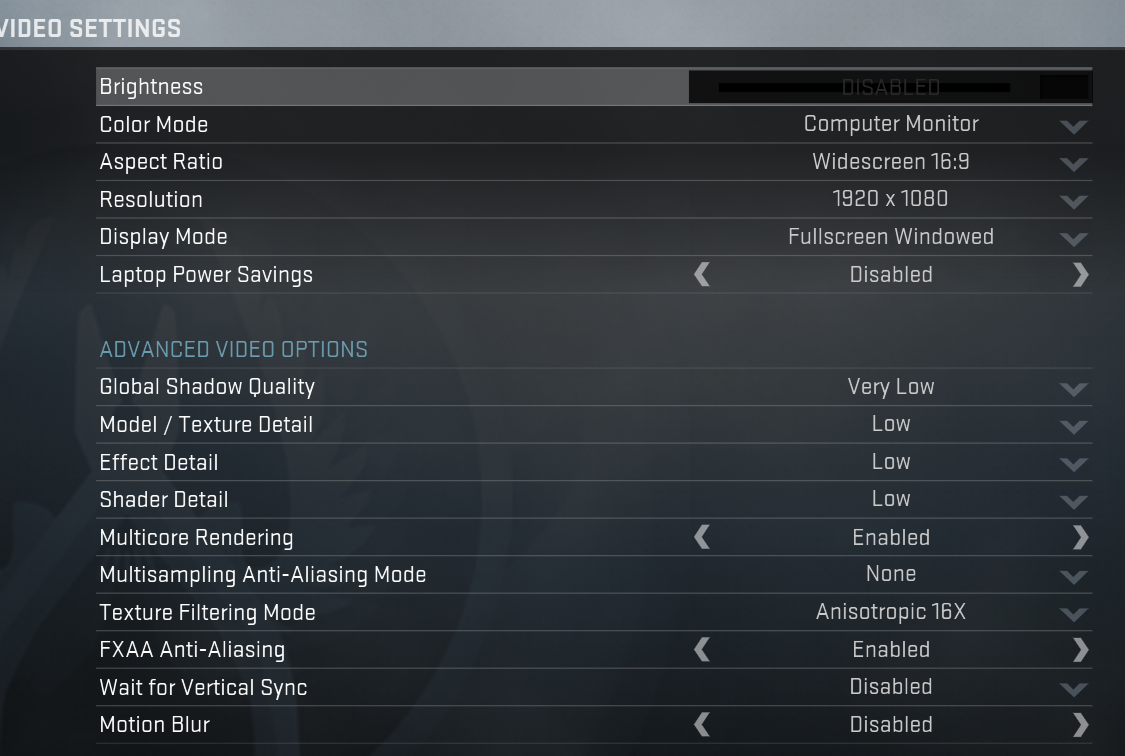Image resolution: width=1125 pixels, height=756 pixels.
Task: Click left arrow for Motion Blur
Action: pos(702,725)
